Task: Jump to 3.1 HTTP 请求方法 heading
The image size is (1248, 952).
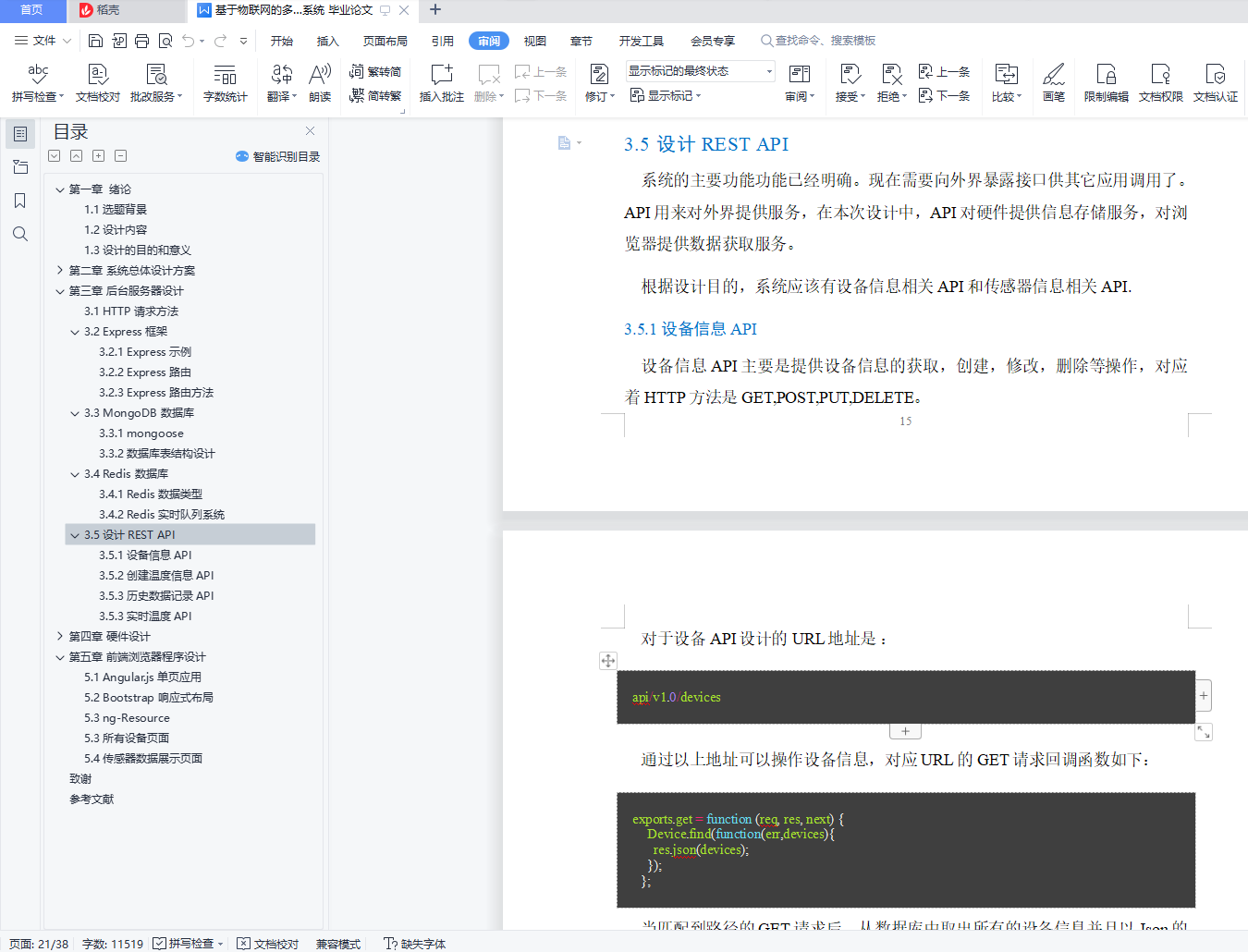Action: [x=131, y=311]
